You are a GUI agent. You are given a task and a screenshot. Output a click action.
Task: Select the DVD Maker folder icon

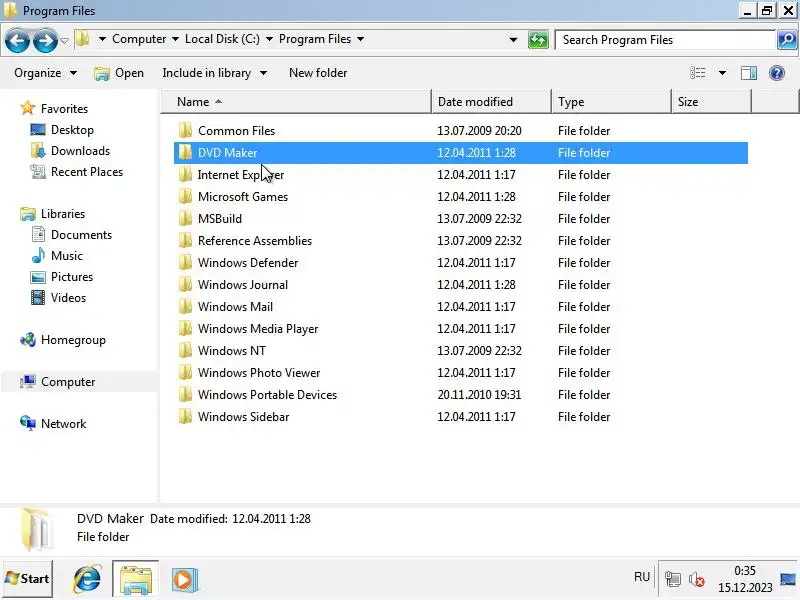[185, 153]
